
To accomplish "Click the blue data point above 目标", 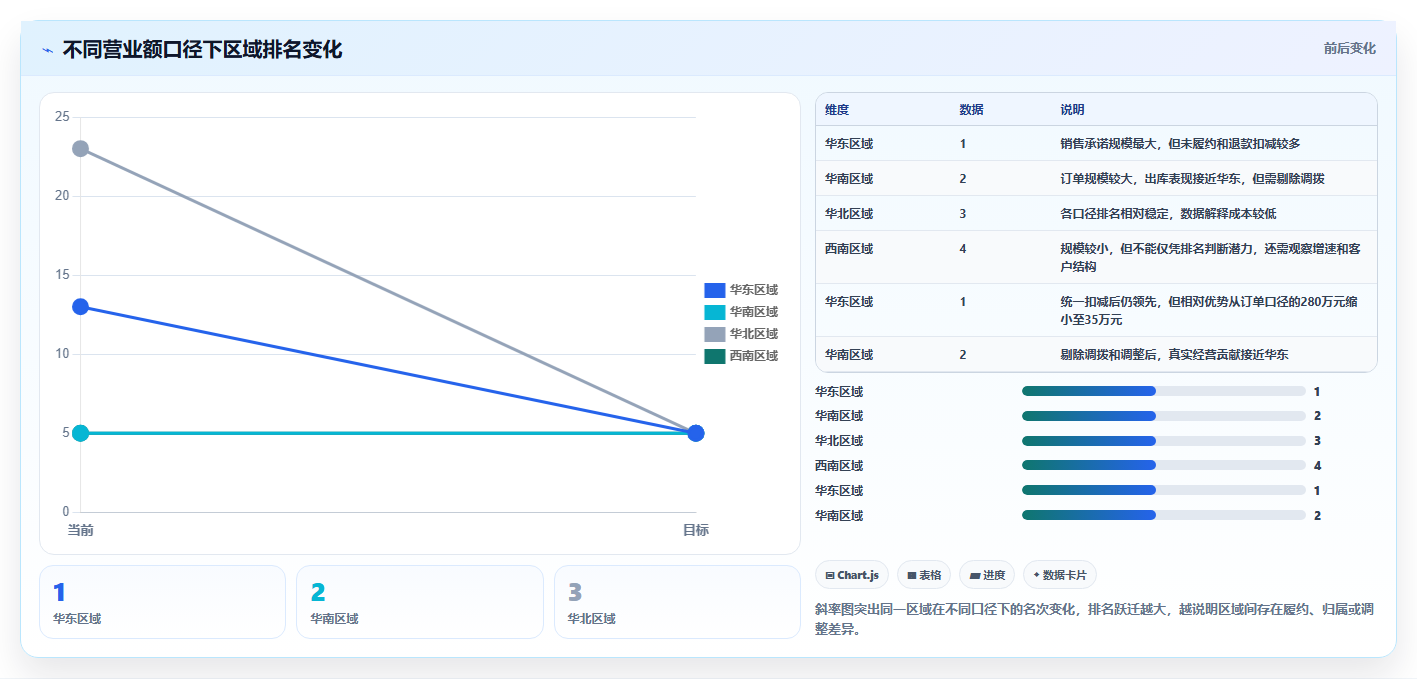I will point(696,433).
